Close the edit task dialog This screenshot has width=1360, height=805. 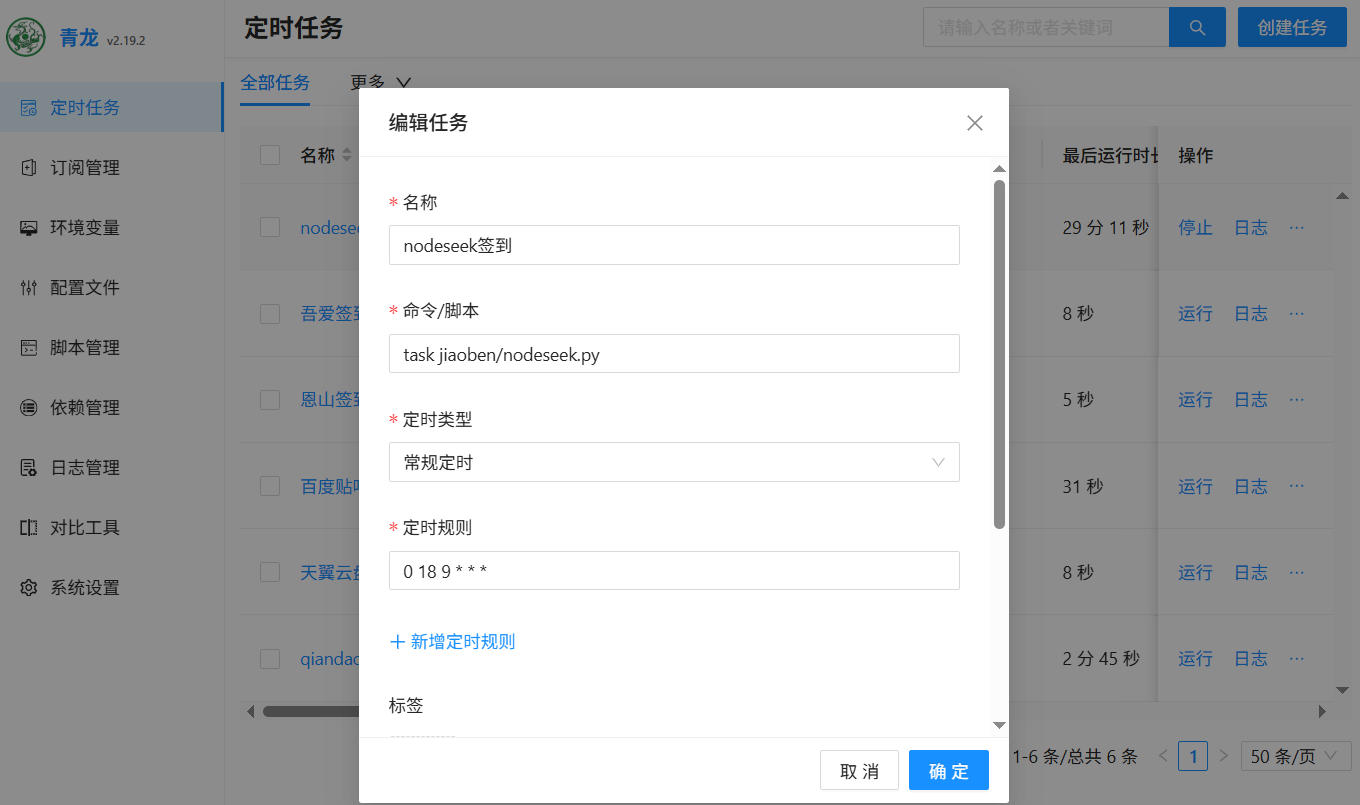pos(974,123)
